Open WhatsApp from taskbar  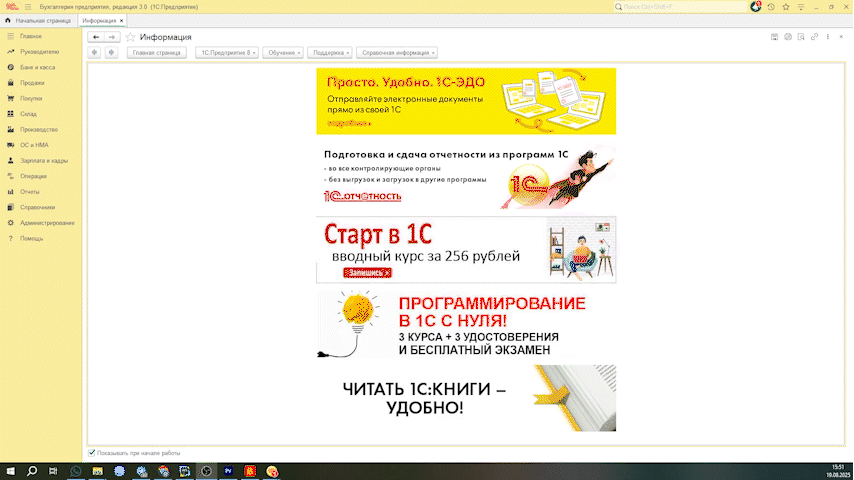tap(75, 471)
